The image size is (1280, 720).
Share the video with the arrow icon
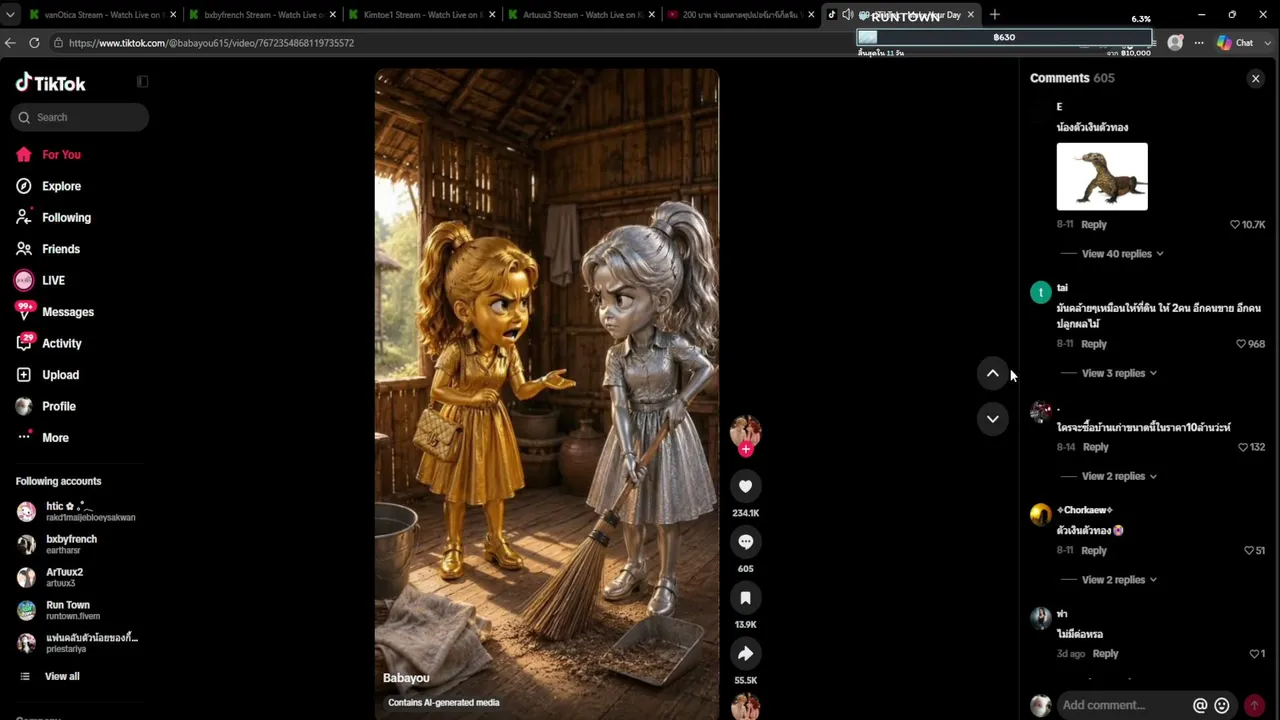(745, 654)
